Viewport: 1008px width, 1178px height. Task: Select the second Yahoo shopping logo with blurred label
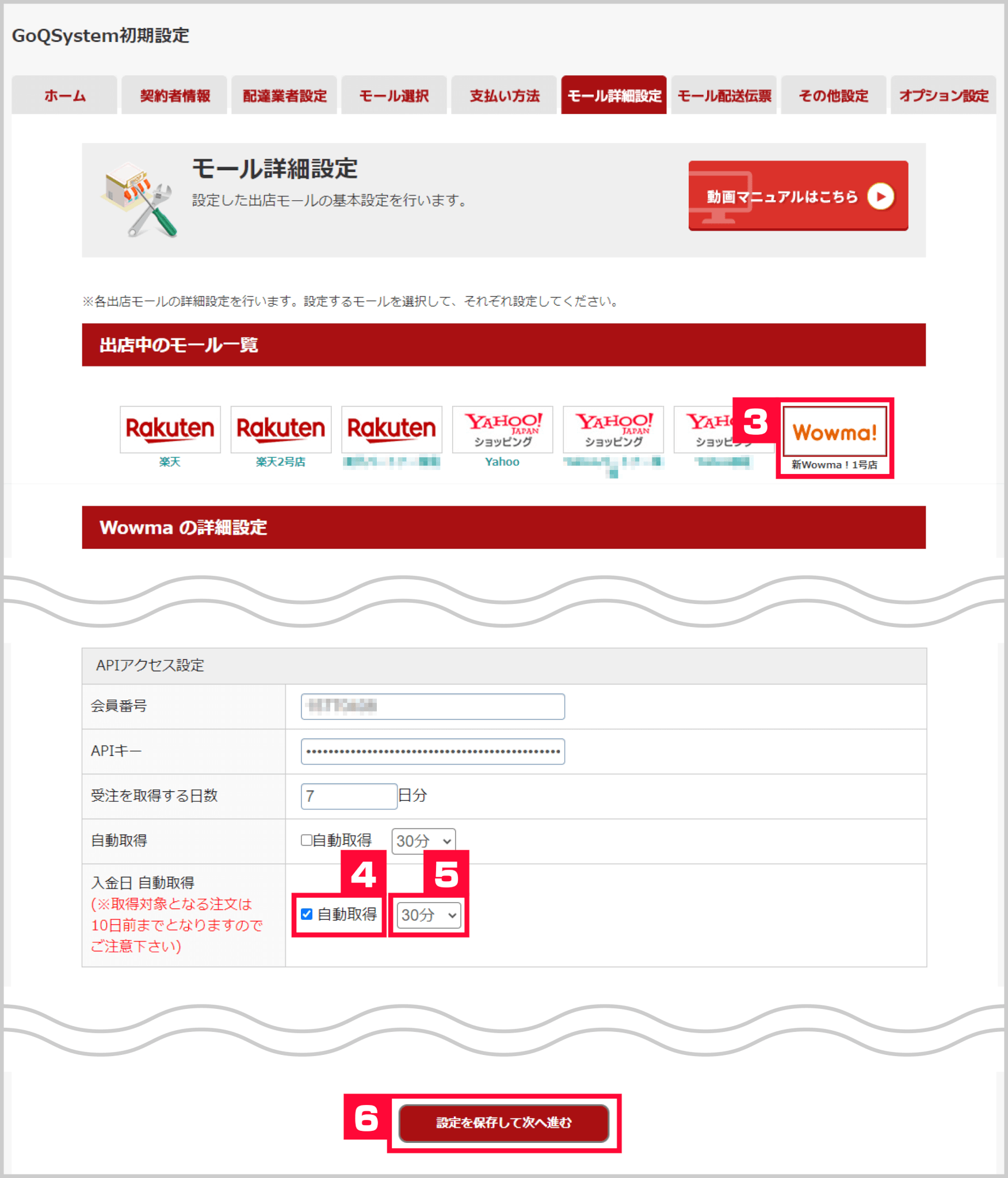point(613,429)
